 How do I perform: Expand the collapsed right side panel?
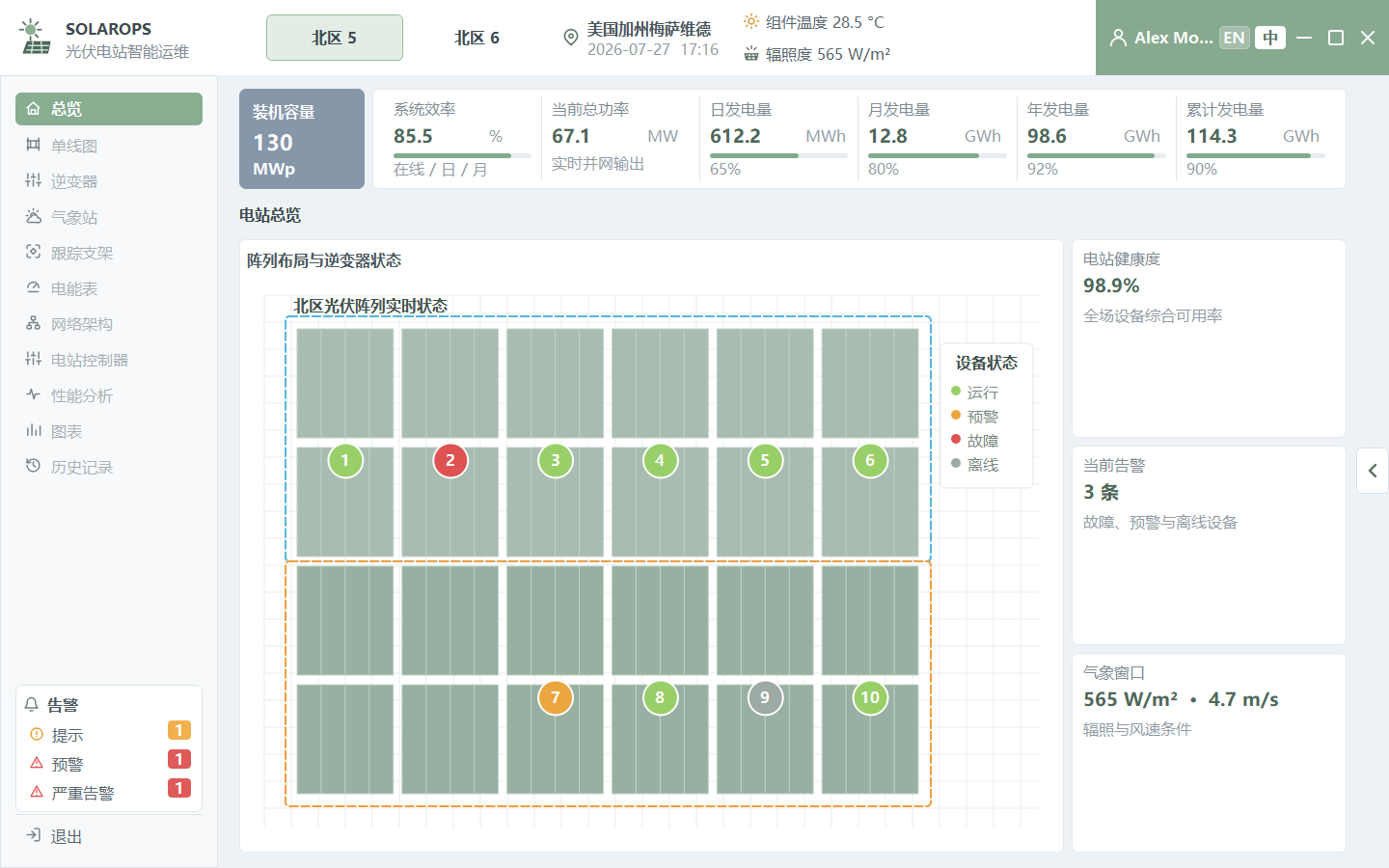click(1373, 472)
